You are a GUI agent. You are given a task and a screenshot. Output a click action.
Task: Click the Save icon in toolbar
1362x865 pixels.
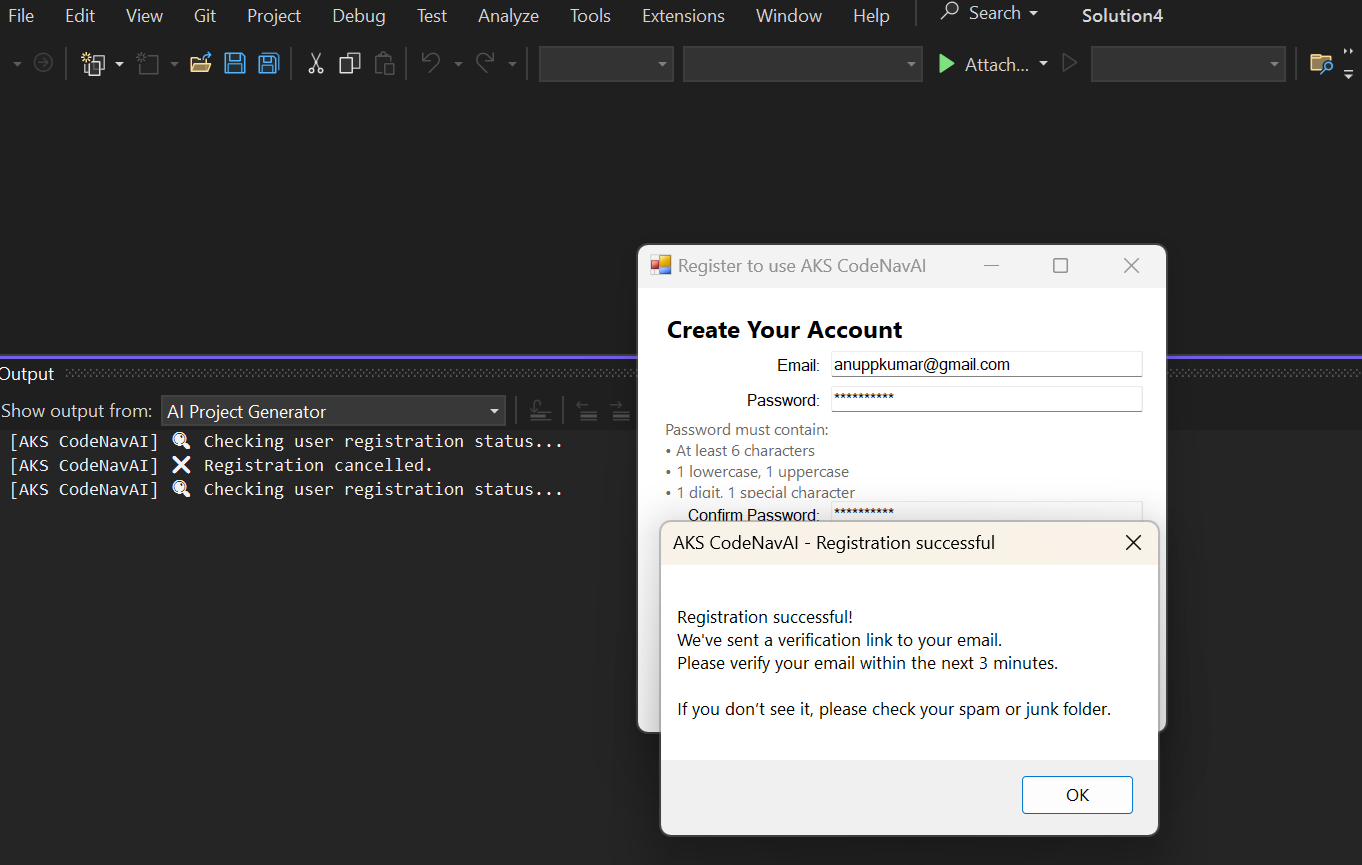coord(235,64)
